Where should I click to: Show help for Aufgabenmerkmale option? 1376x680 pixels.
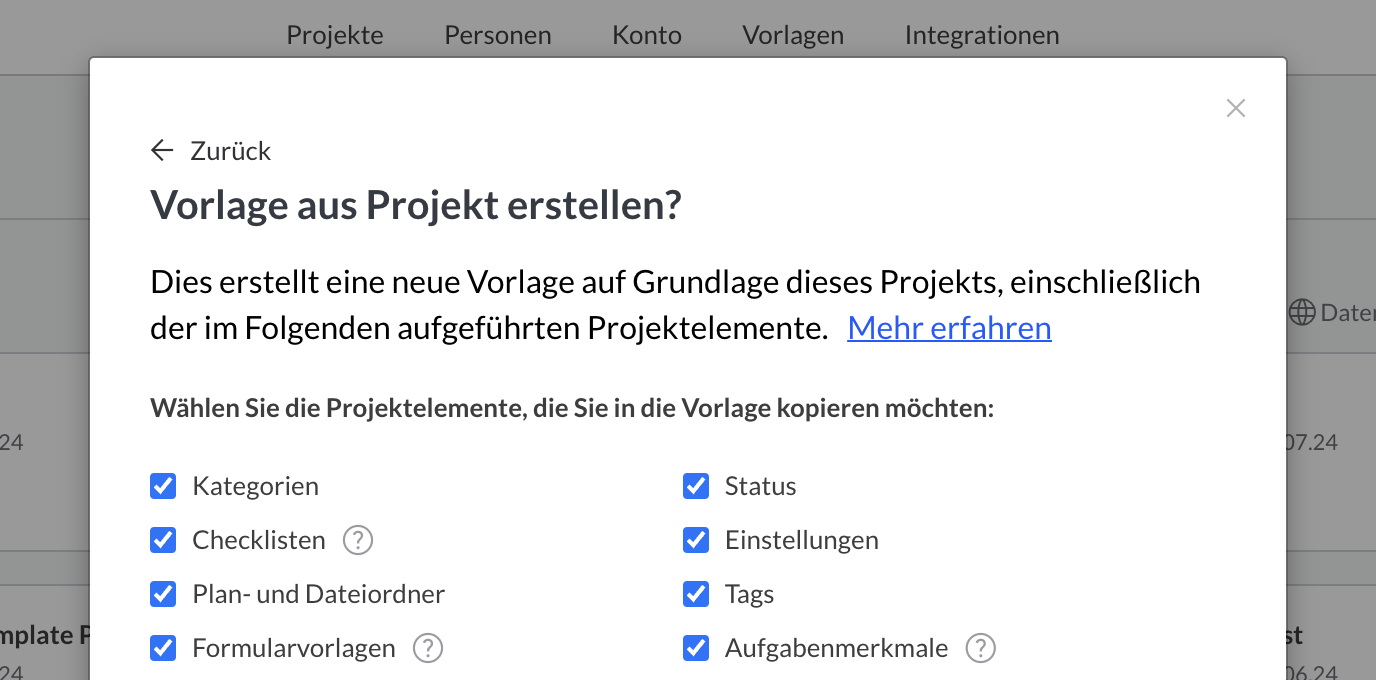tap(981, 649)
